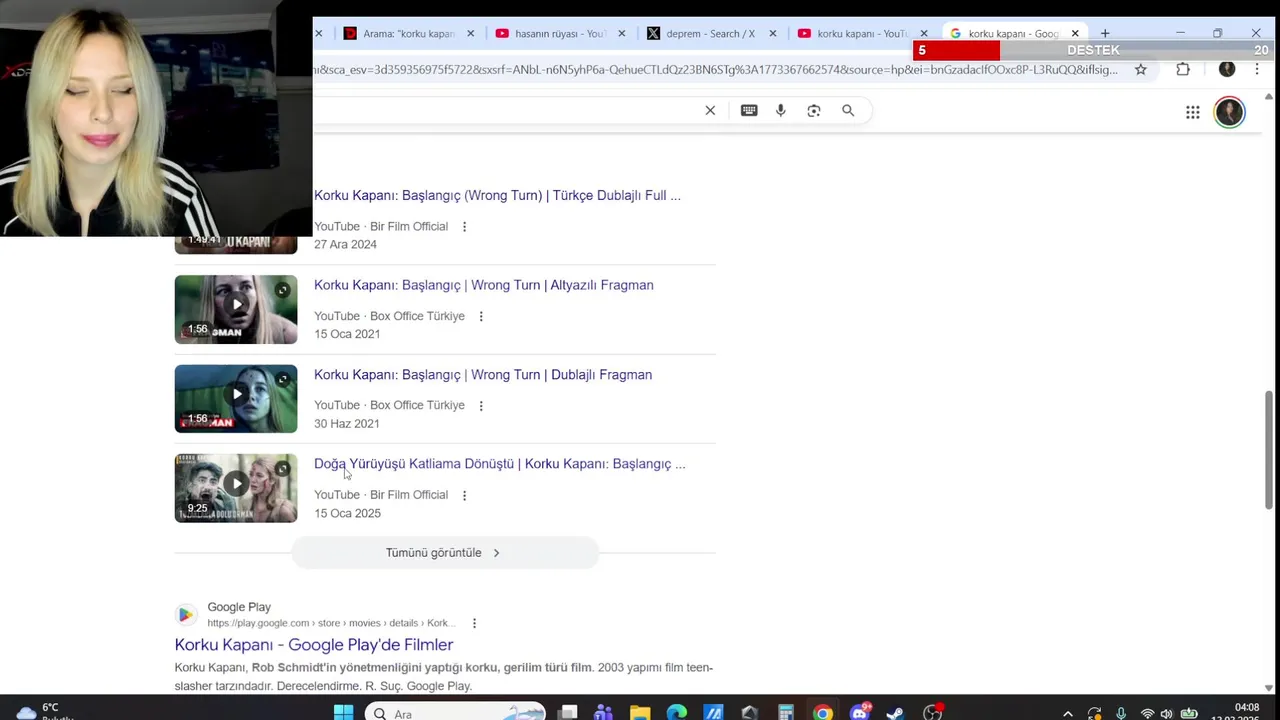The image size is (1280, 720).
Task: Open the Windows Start menu
Action: click(343, 712)
